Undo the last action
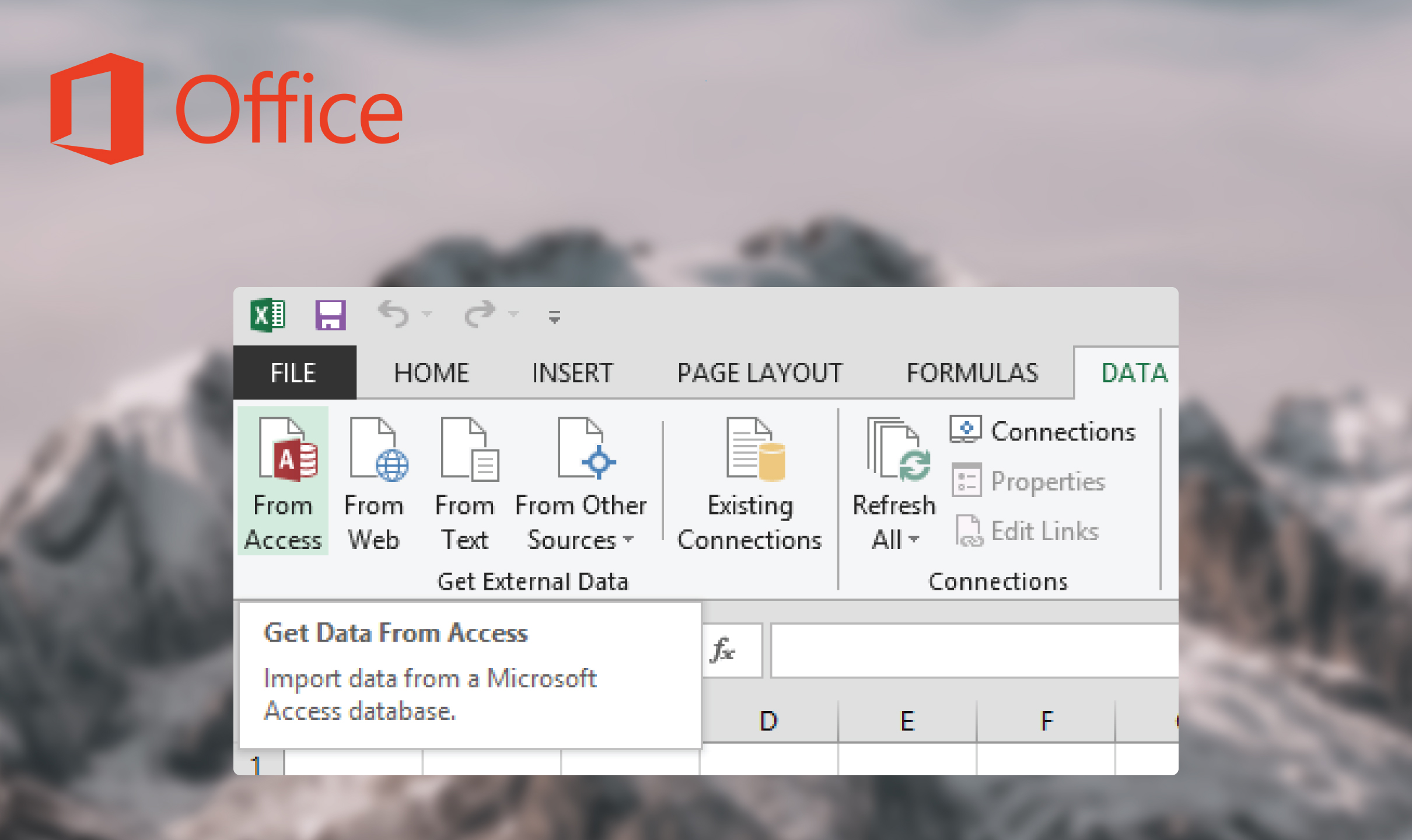The height and width of the screenshot is (840, 1412). tap(394, 314)
